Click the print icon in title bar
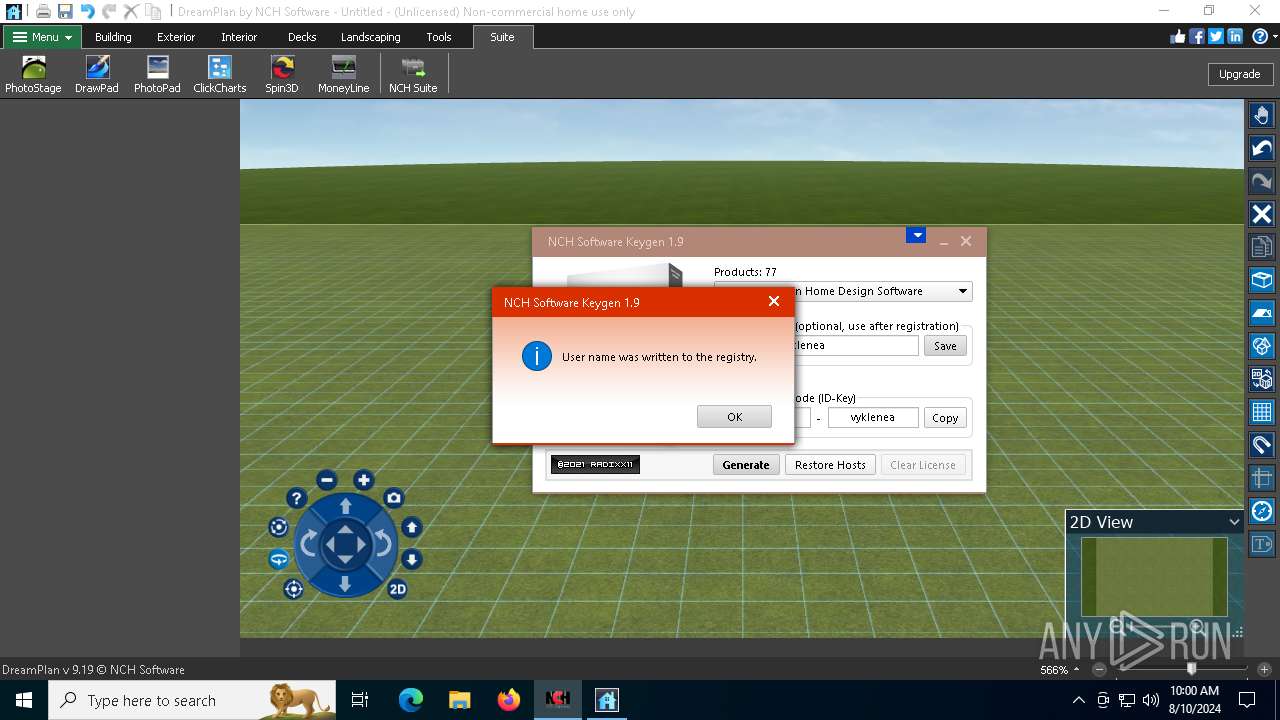The height and width of the screenshot is (720, 1280). point(43,12)
